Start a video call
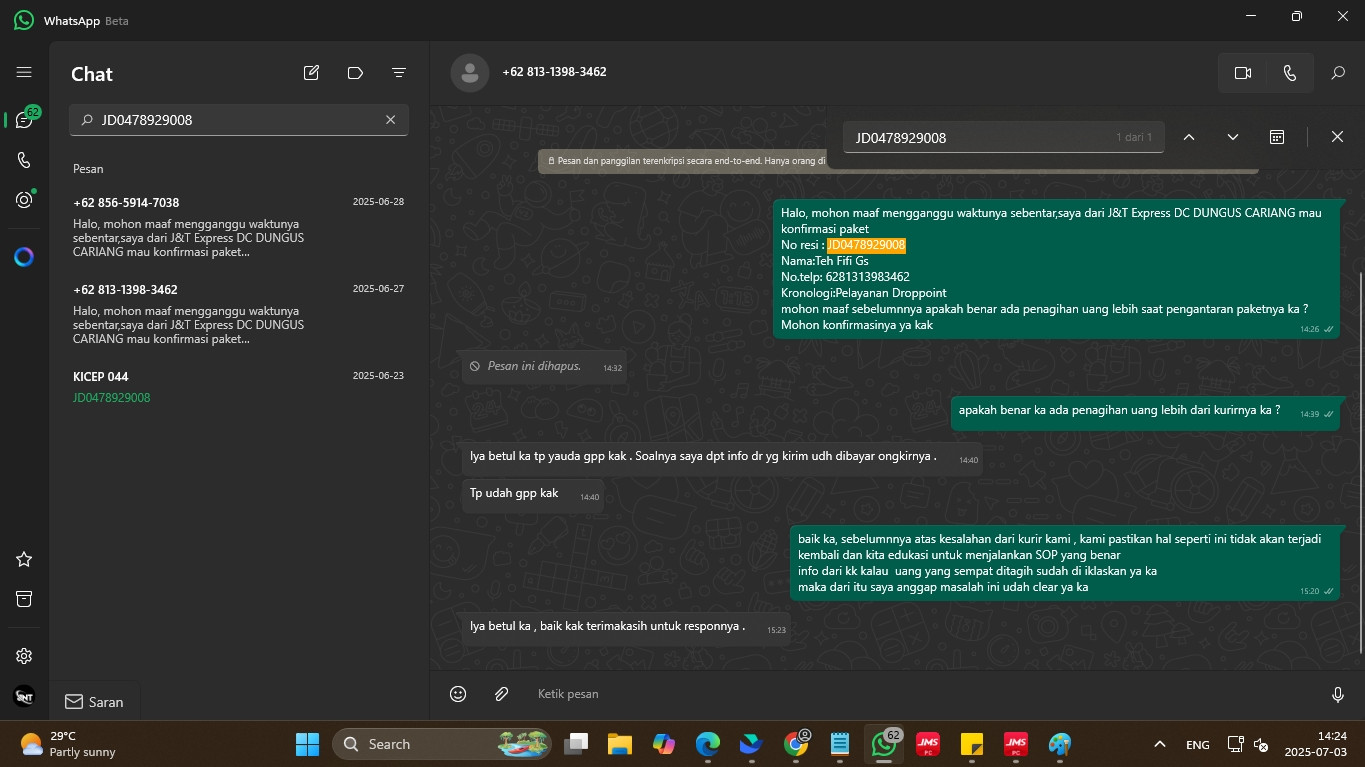Screen dimensions: 1365x767 click(1243, 73)
